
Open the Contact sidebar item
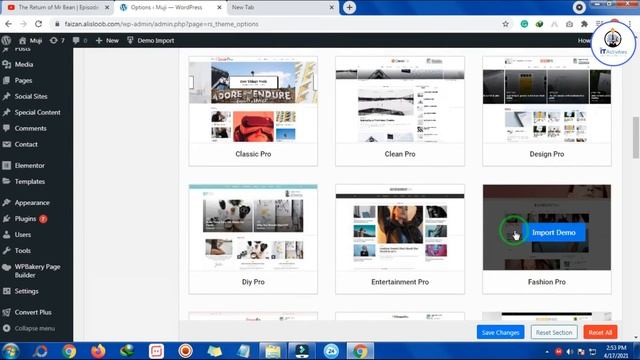tap(26, 144)
